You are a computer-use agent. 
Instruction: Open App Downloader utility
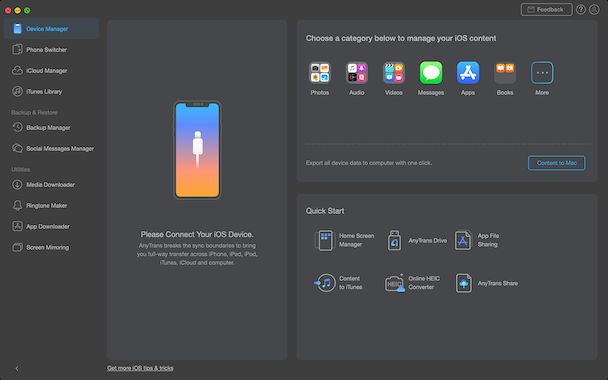click(52, 226)
